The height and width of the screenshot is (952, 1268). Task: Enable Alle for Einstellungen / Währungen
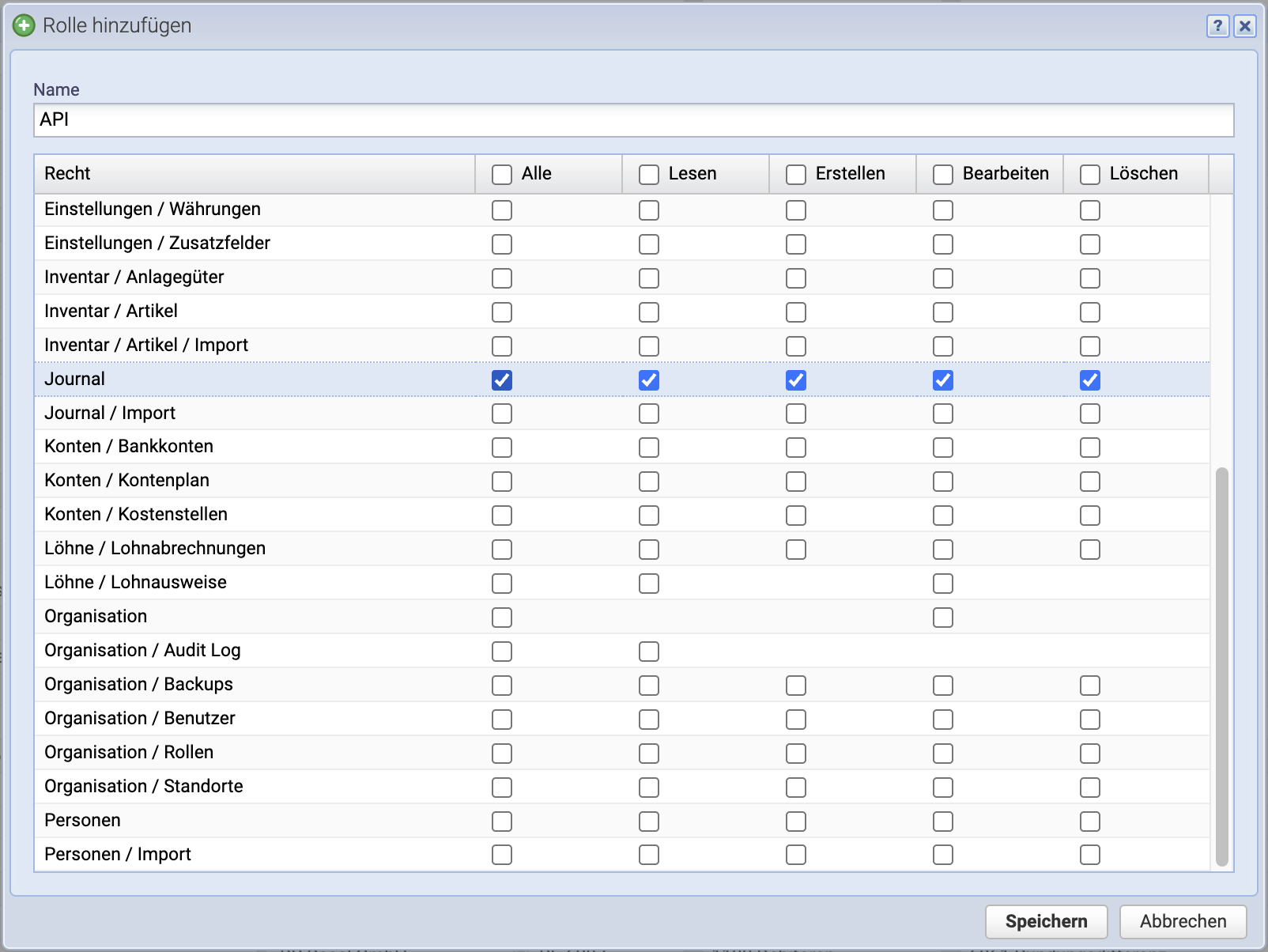(x=502, y=210)
